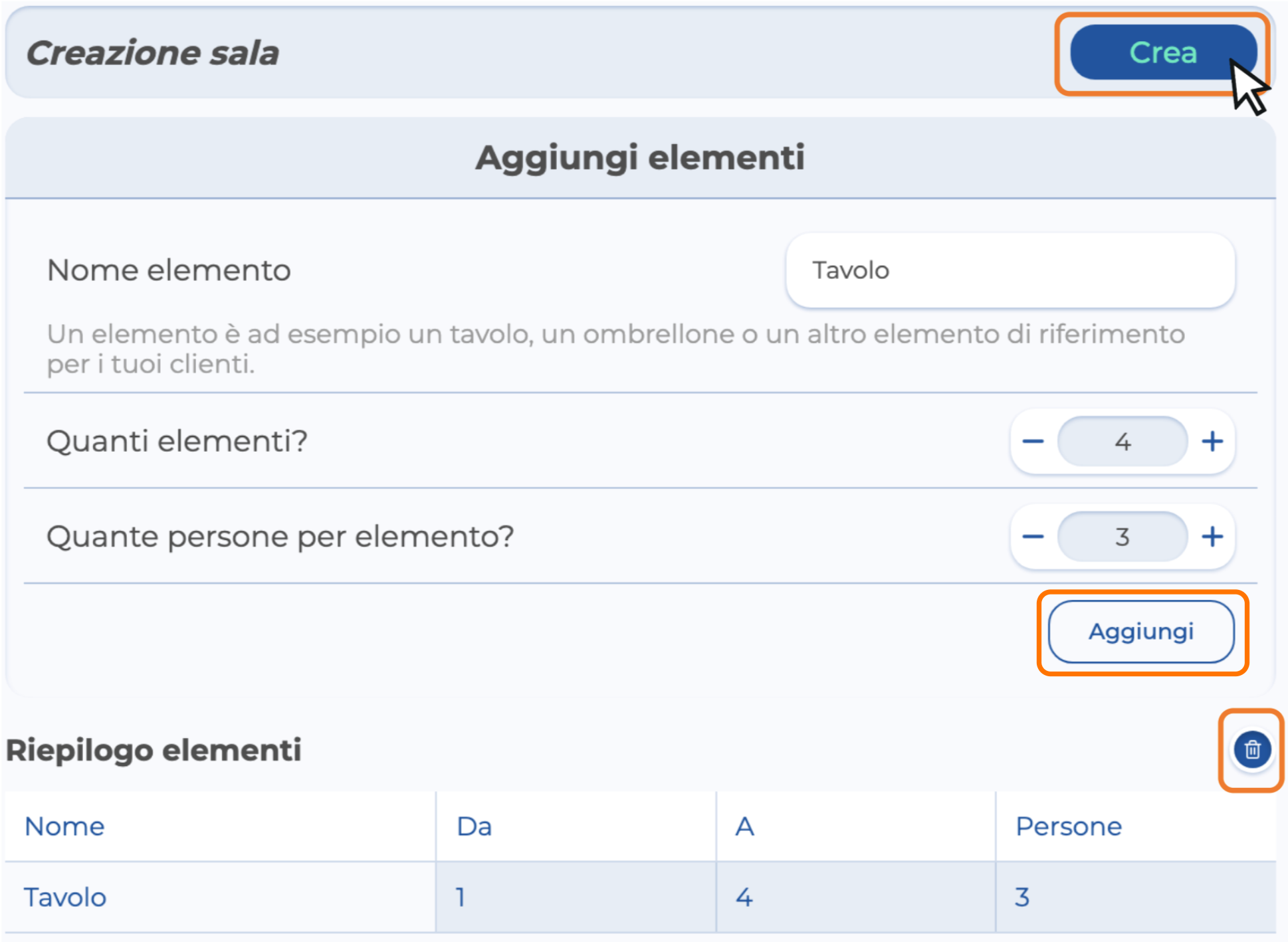Decrease persons per element with minus
Image resolution: width=1288 pixels, height=942 pixels.
click(1033, 537)
